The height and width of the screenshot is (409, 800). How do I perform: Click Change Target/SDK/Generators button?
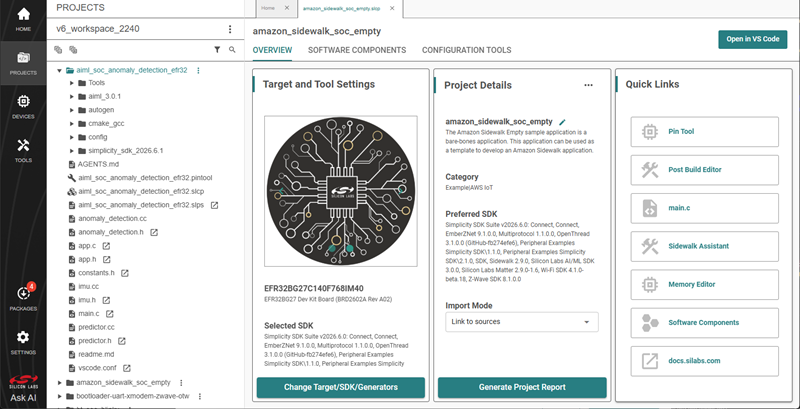[340, 387]
